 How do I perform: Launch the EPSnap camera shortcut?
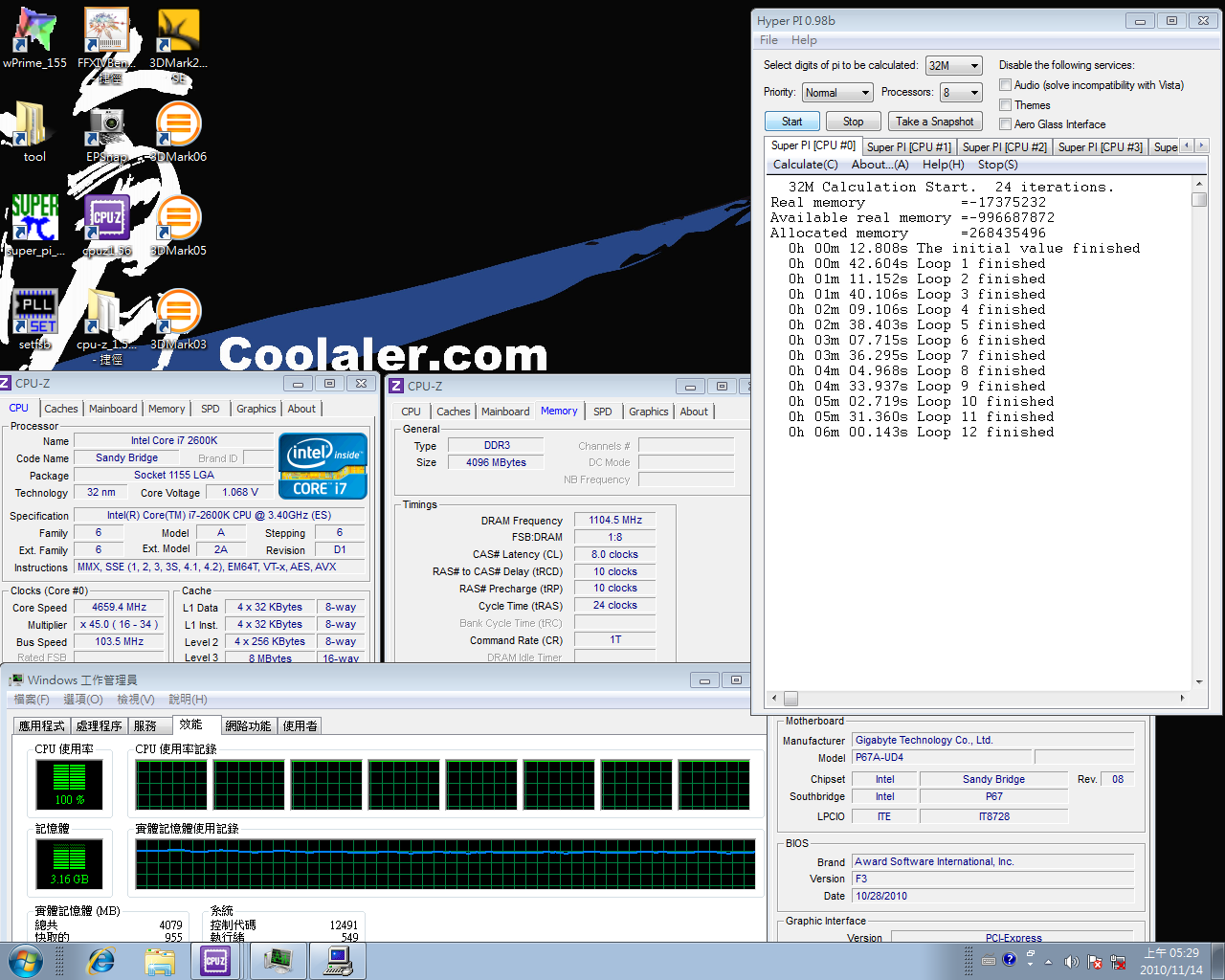coord(106,132)
